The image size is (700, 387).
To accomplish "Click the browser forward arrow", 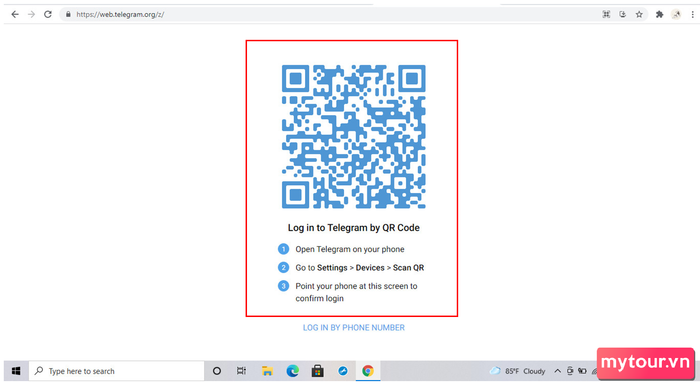I will tap(31, 14).
